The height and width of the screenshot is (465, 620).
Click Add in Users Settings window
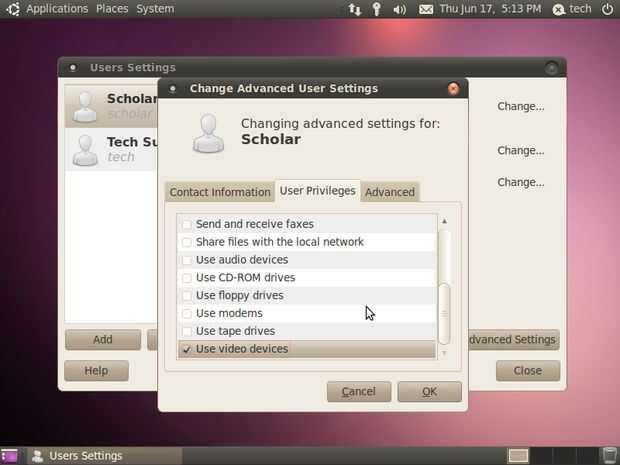pyautogui.click(x=103, y=340)
